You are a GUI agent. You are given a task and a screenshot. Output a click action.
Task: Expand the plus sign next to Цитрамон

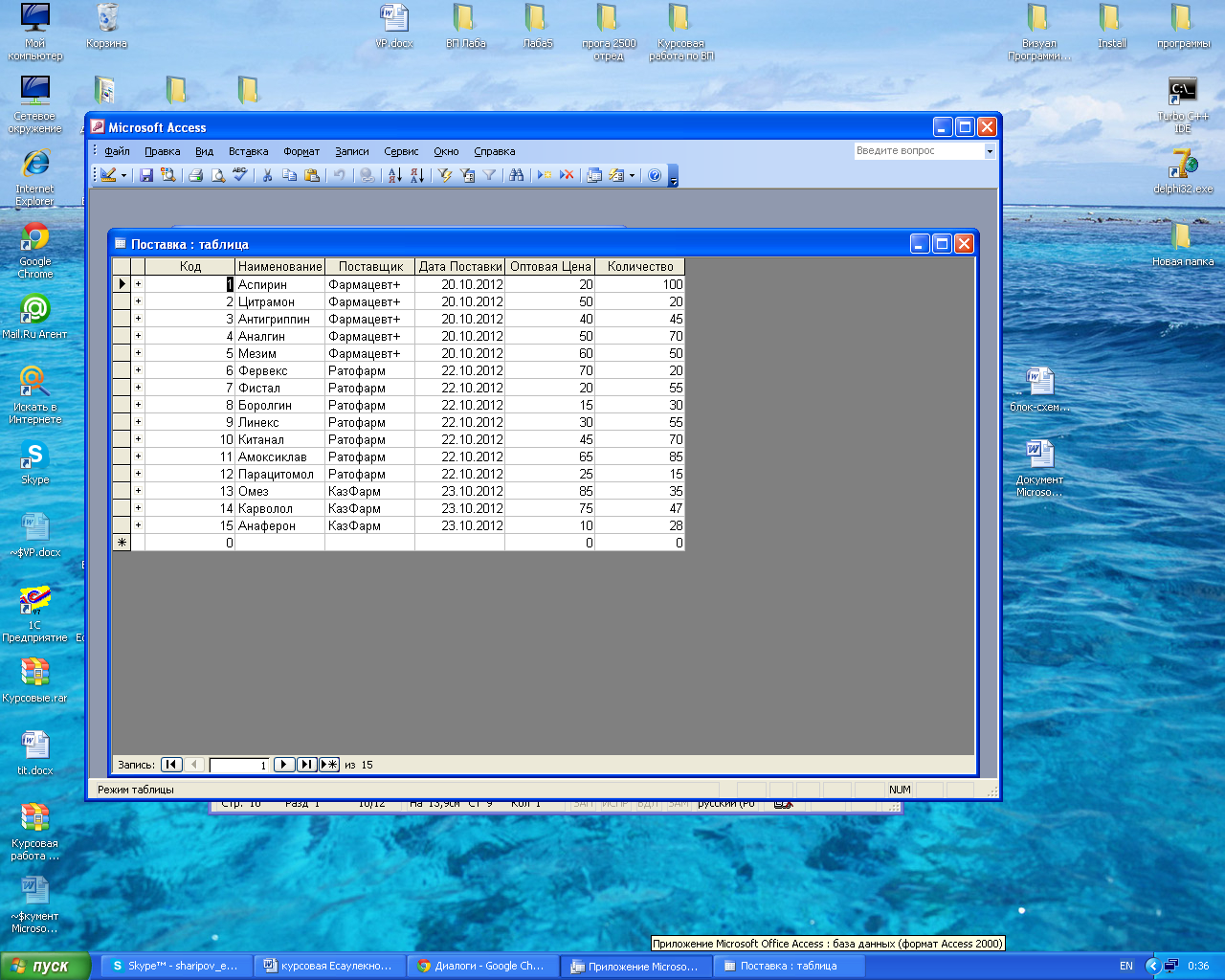tap(138, 301)
